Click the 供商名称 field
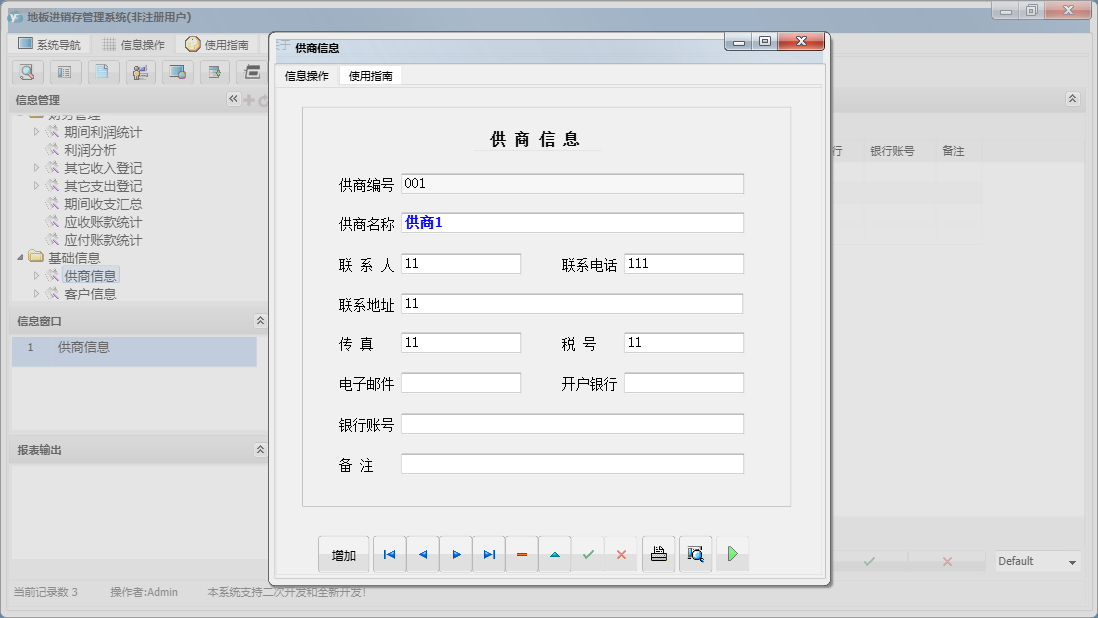 tap(572, 223)
